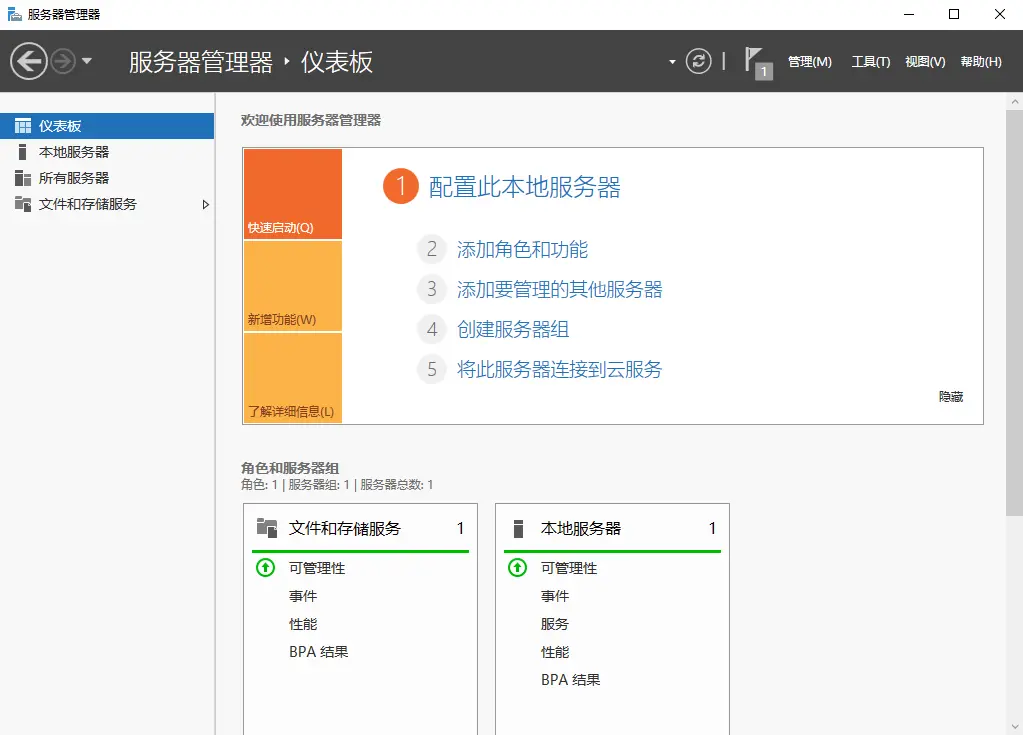Click the step 3 number circle

click(431, 289)
